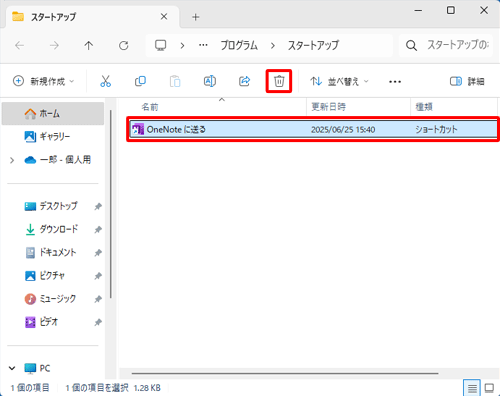
Task: Open the 並べ替え sort dropdown
Action: [339, 81]
